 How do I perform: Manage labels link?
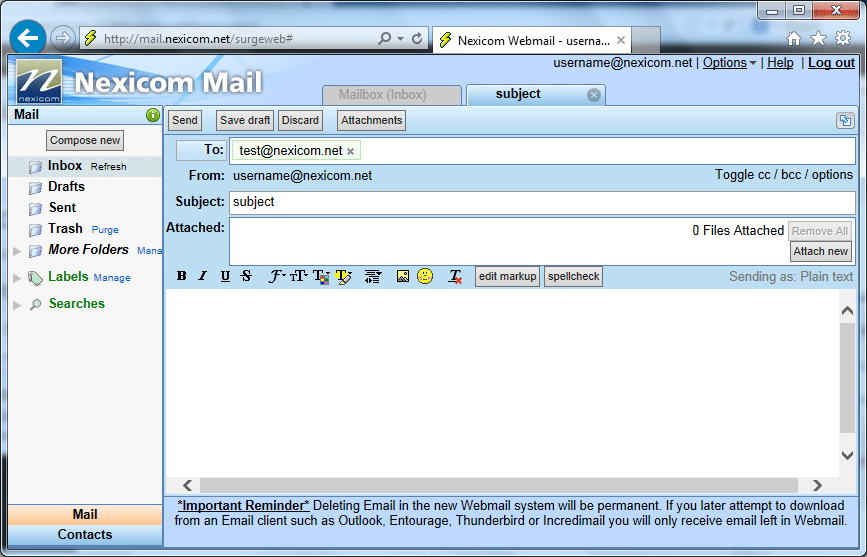click(x=112, y=278)
